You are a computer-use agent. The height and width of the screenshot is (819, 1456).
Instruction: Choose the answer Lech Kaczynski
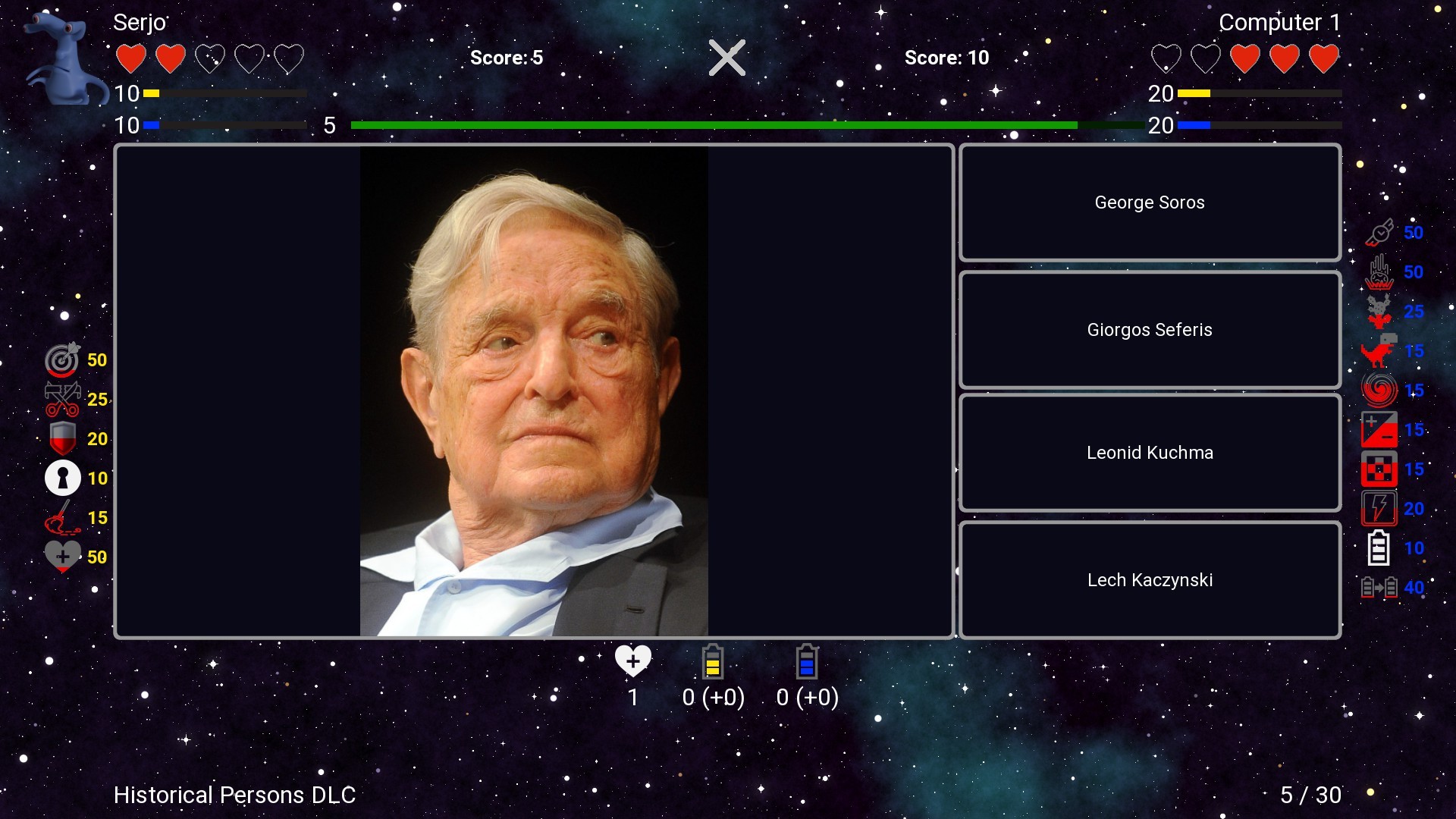[1150, 580]
